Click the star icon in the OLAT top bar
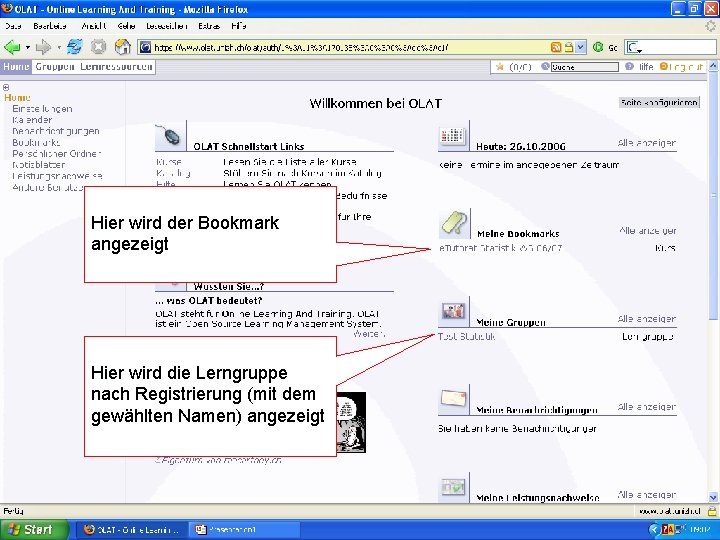720x540 pixels. click(500, 67)
